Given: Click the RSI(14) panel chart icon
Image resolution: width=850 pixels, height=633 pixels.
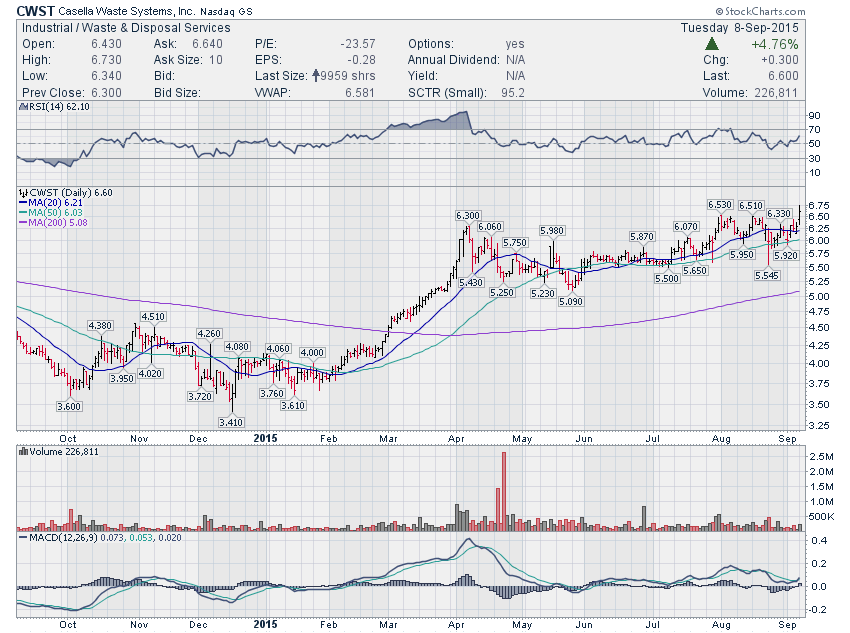Looking at the screenshot, I should coord(23,107).
